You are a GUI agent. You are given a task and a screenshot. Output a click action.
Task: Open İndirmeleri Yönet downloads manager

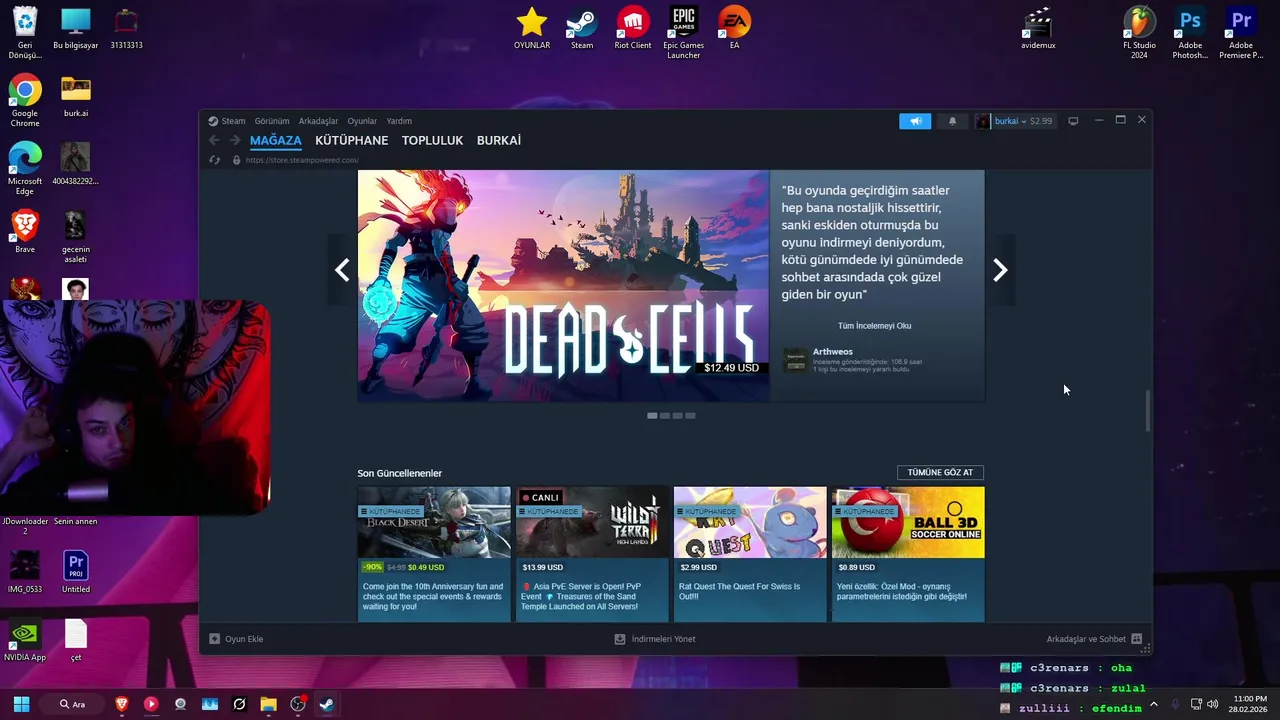click(655, 639)
